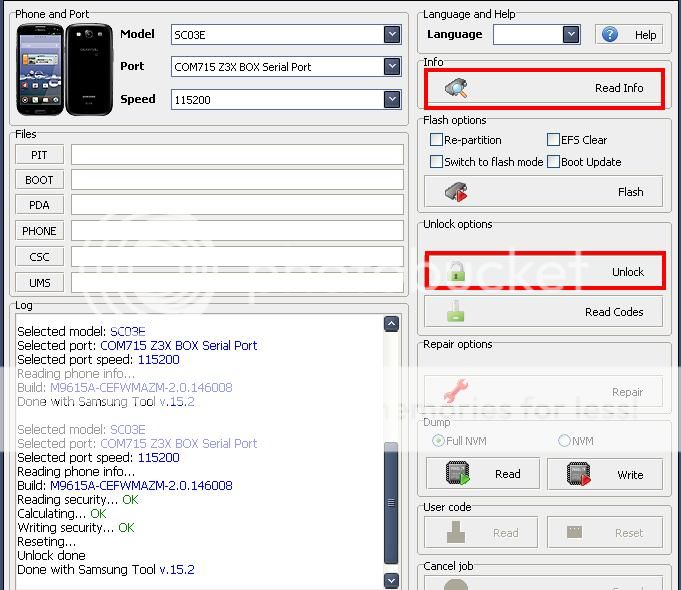Expand the Language dropdown

(x=571, y=35)
